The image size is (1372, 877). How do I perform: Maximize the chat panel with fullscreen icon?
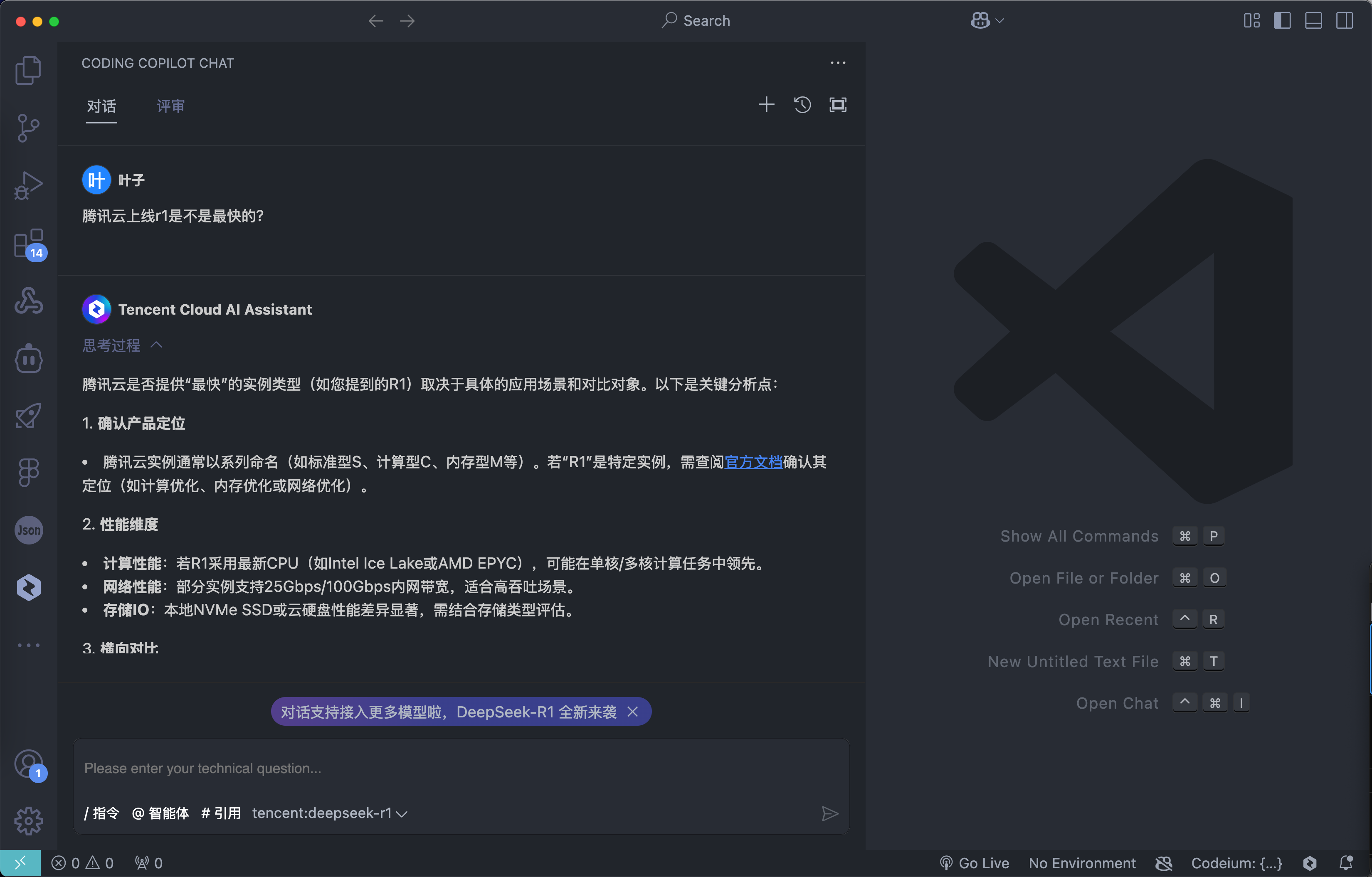(838, 104)
